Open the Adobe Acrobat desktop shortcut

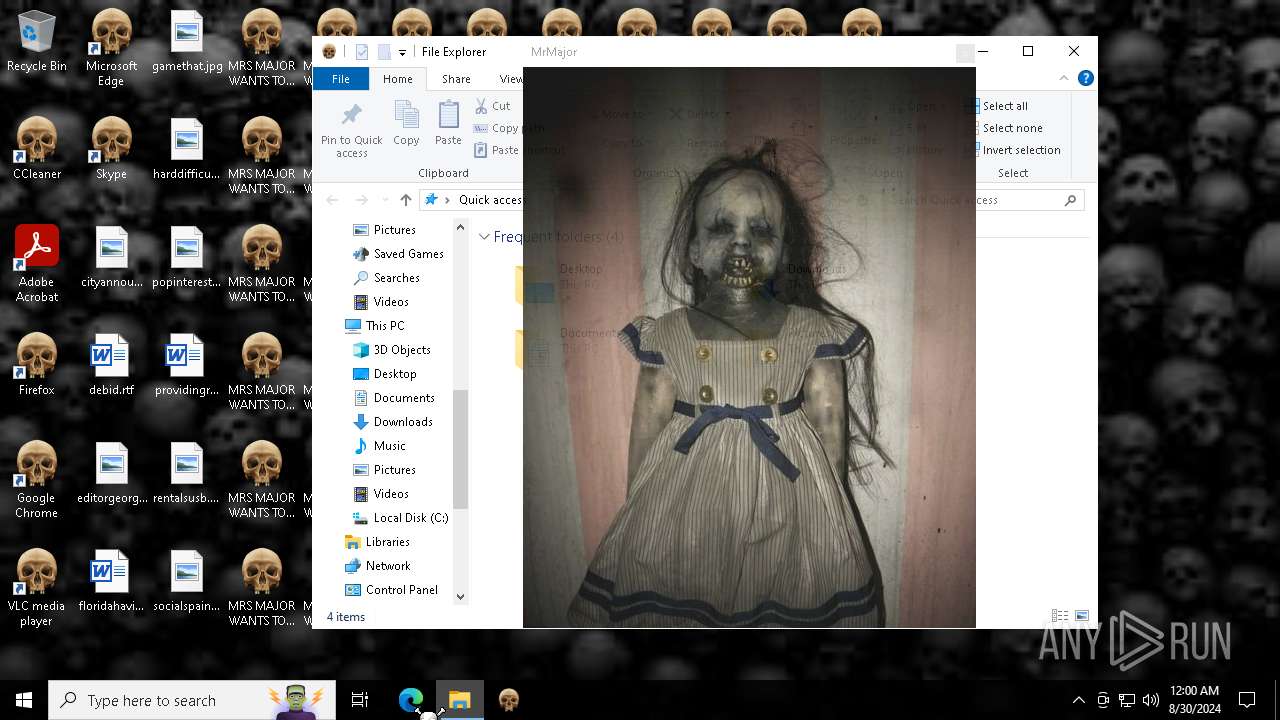point(37,264)
